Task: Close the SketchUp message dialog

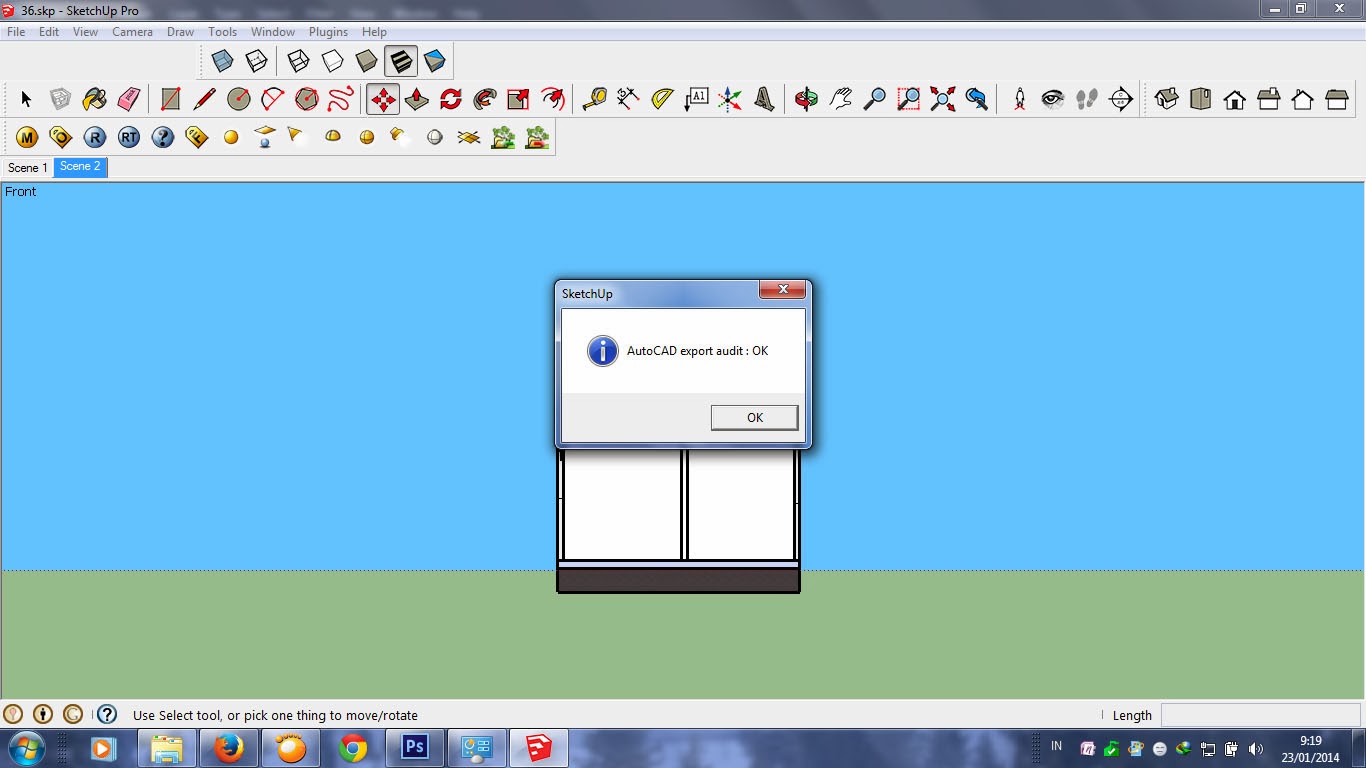Action: pyautogui.click(x=782, y=290)
